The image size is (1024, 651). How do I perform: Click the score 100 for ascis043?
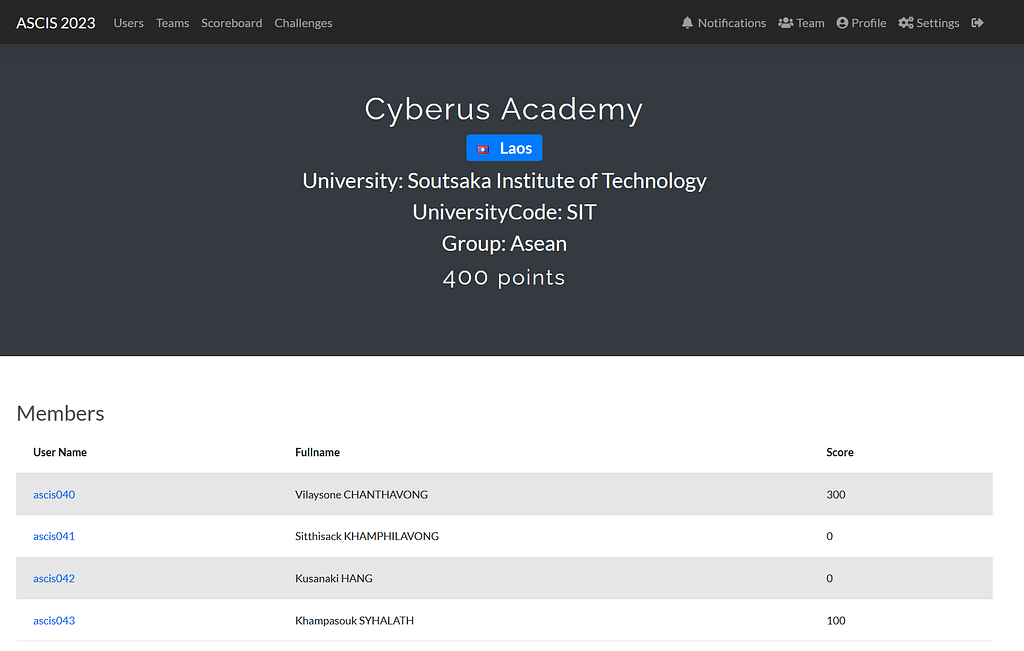click(836, 620)
